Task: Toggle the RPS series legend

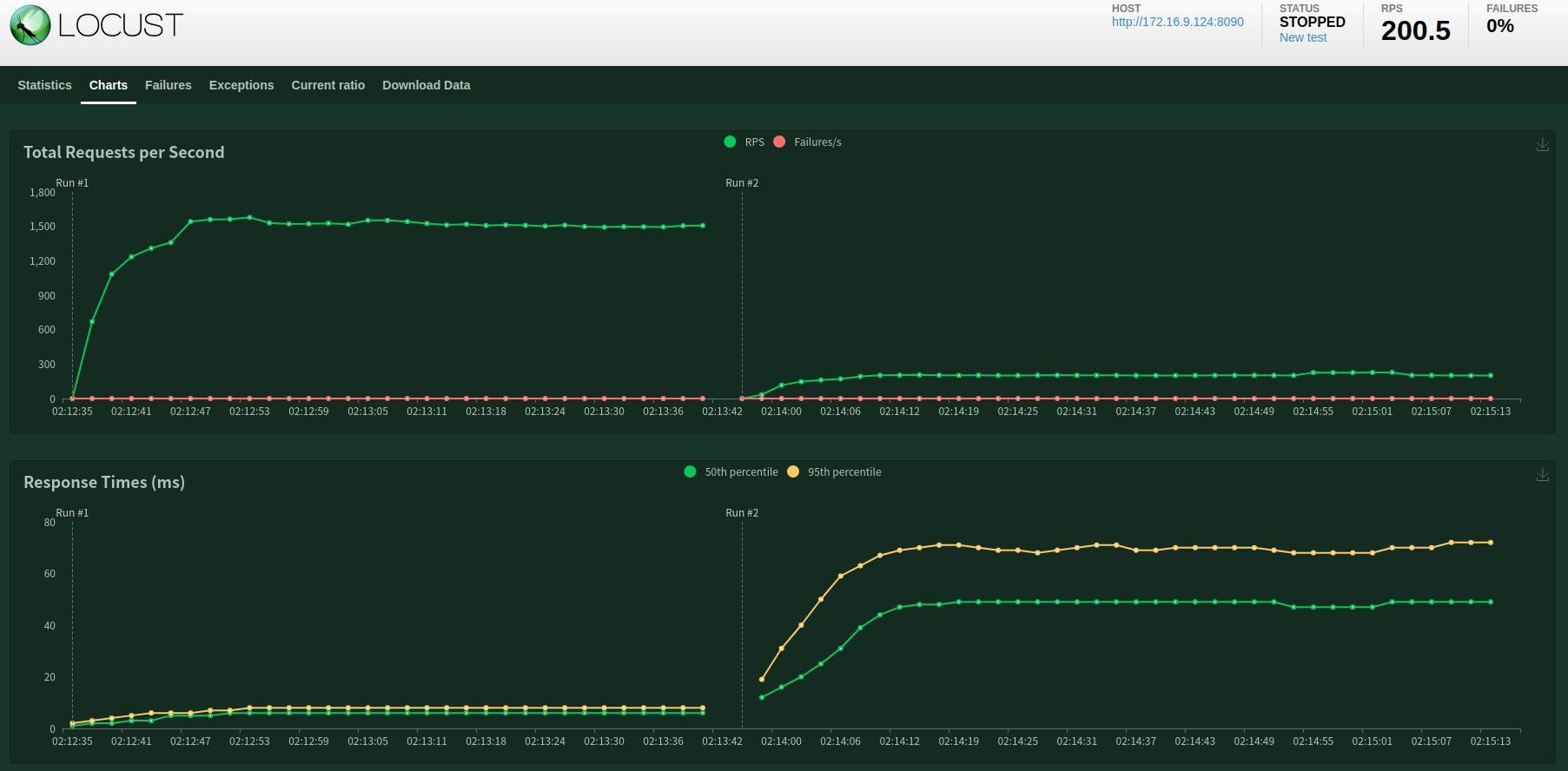Action: point(744,142)
